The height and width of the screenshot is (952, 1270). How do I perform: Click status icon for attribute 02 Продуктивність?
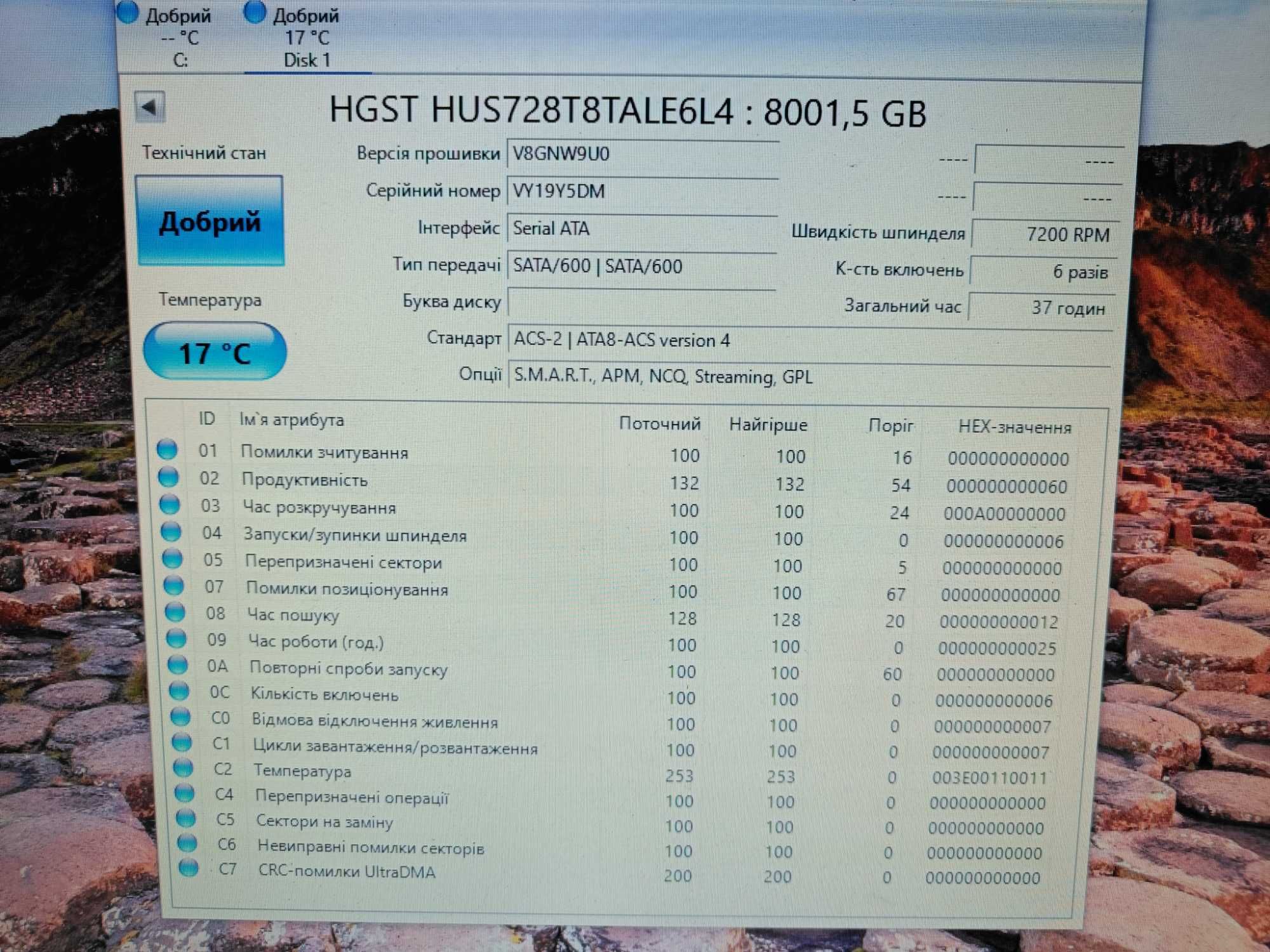point(168,477)
